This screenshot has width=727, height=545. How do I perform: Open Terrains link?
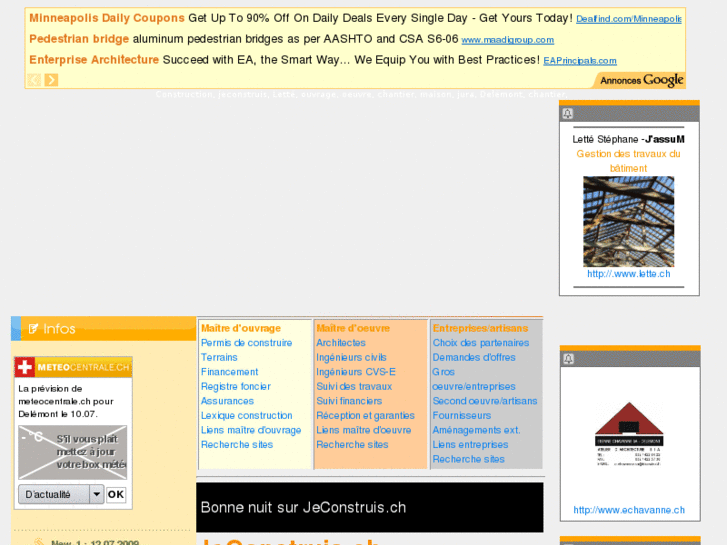(x=219, y=357)
